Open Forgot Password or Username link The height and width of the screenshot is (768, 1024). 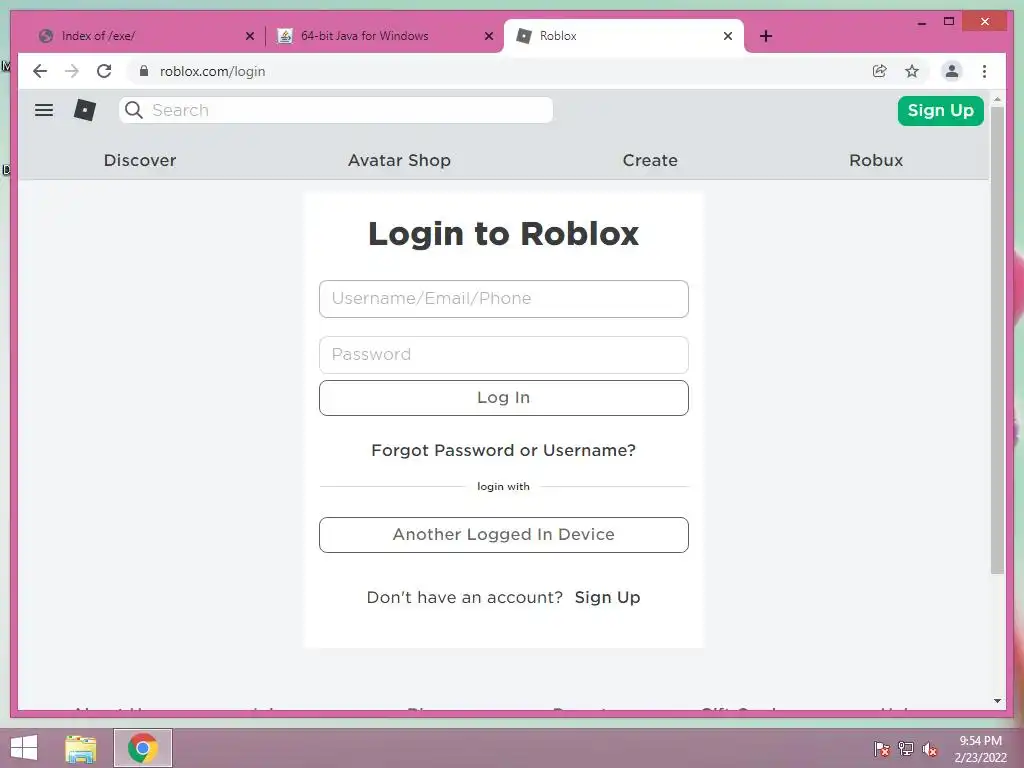504,451
